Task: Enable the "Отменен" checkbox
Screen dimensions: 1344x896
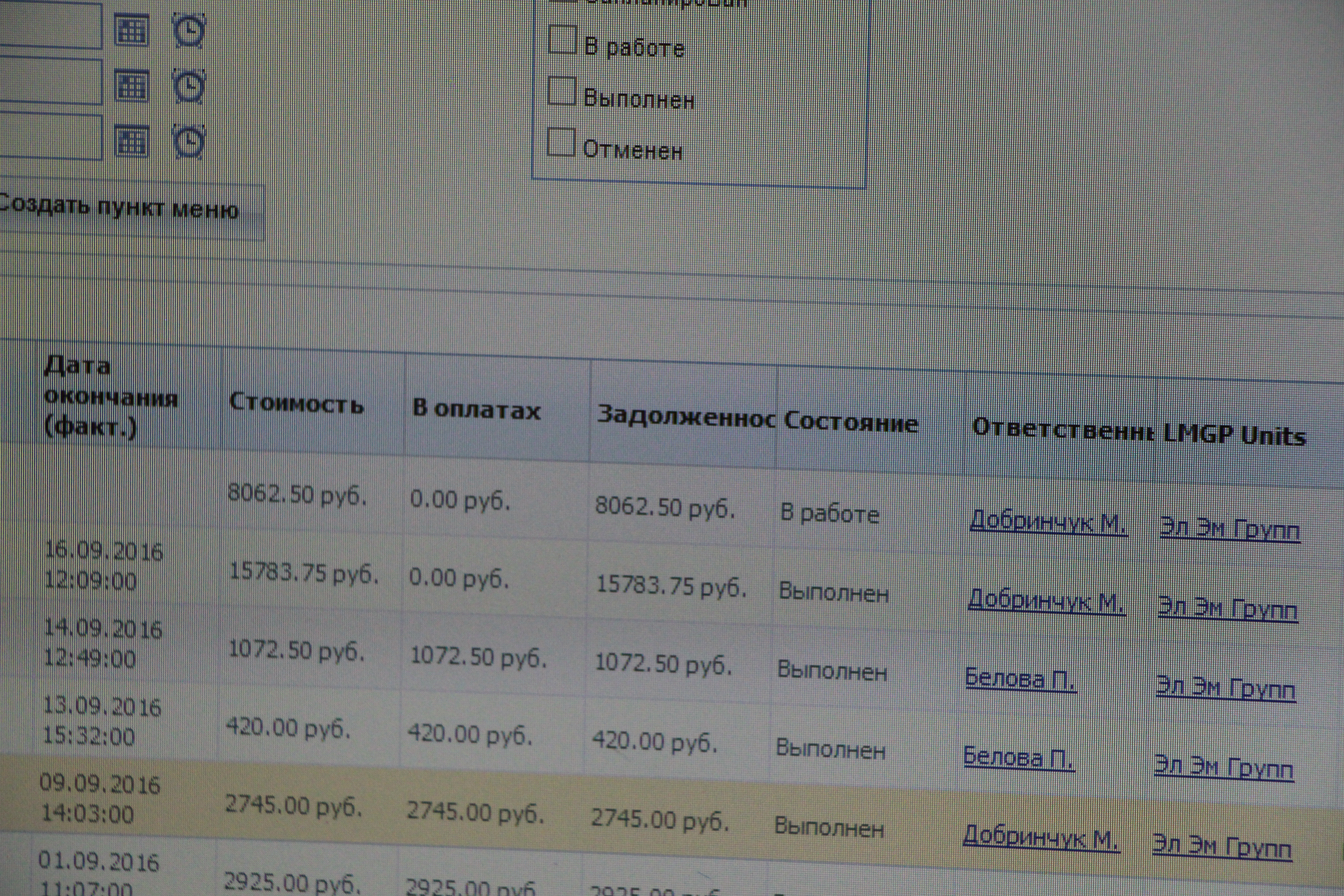Action: click(561, 142)
